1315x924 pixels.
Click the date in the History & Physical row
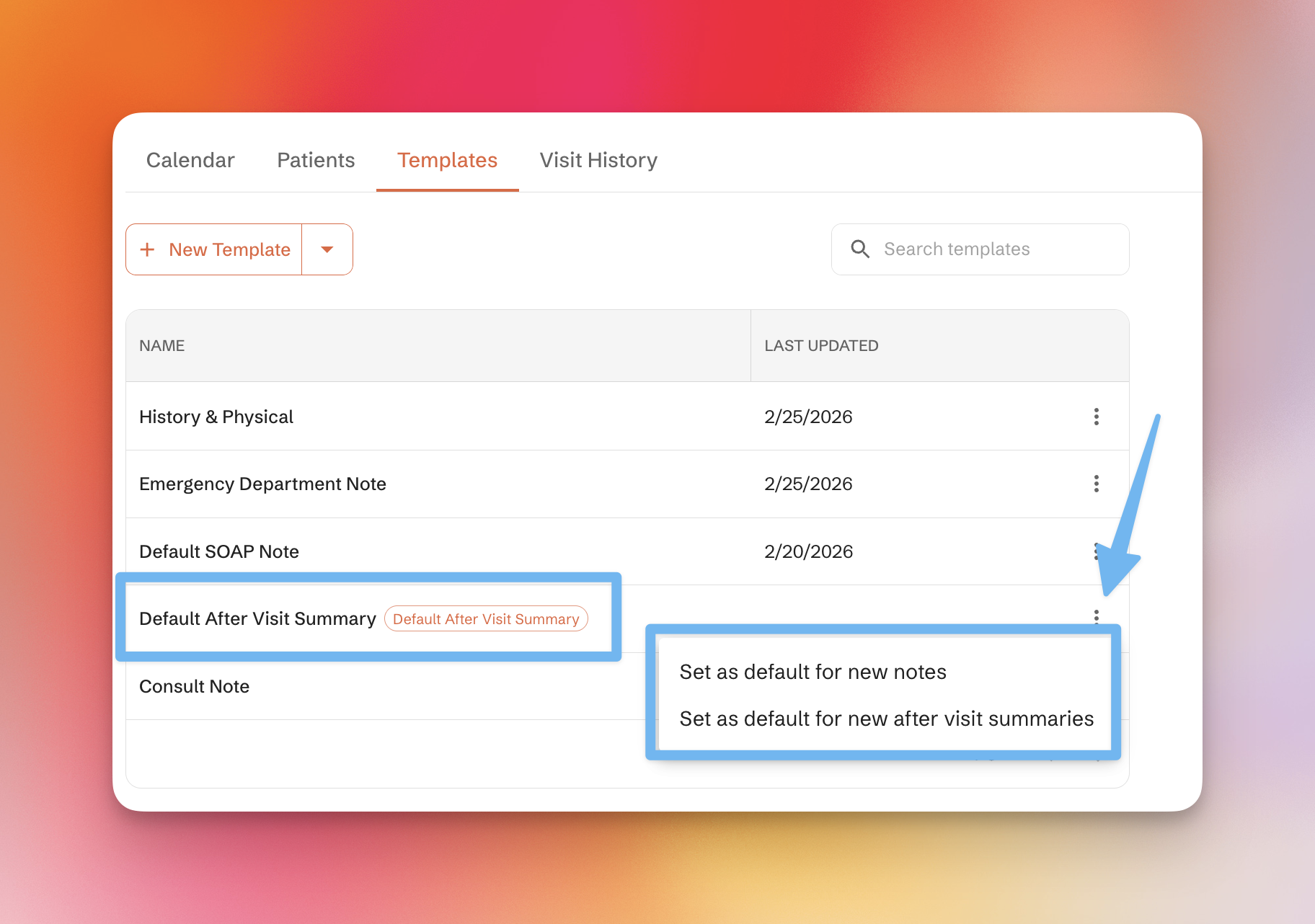tap(808, 417)
